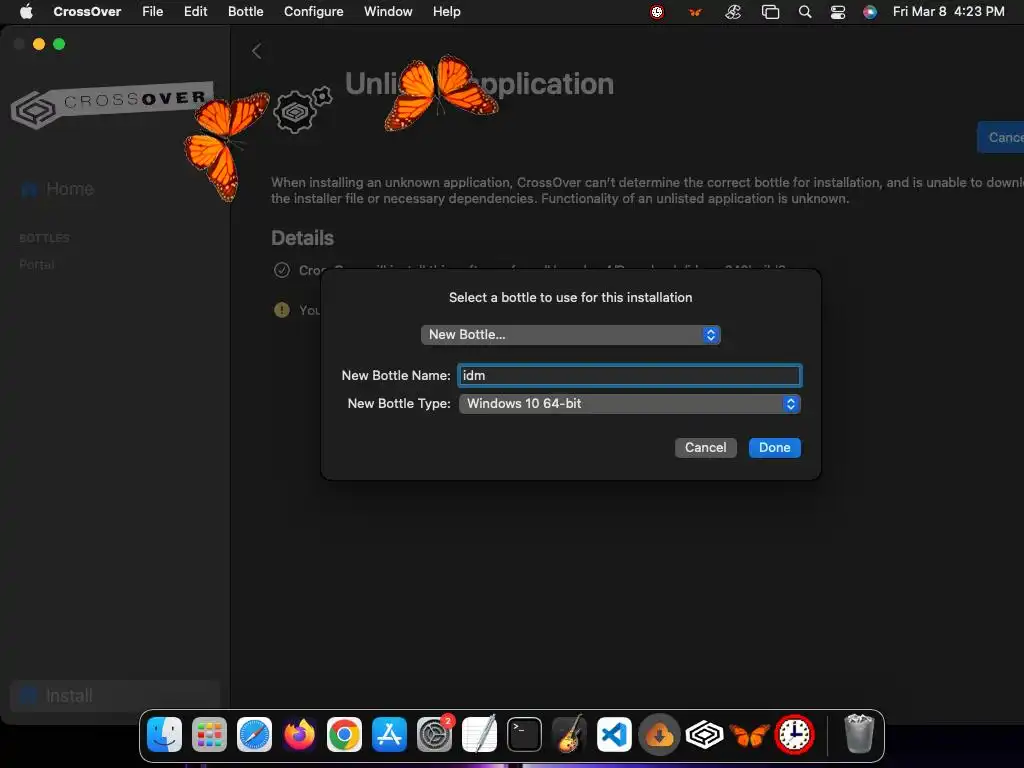Open Launchpad from the Dock
The image size is (1024, 768).
pyautogui.click(x=210, y=735)
